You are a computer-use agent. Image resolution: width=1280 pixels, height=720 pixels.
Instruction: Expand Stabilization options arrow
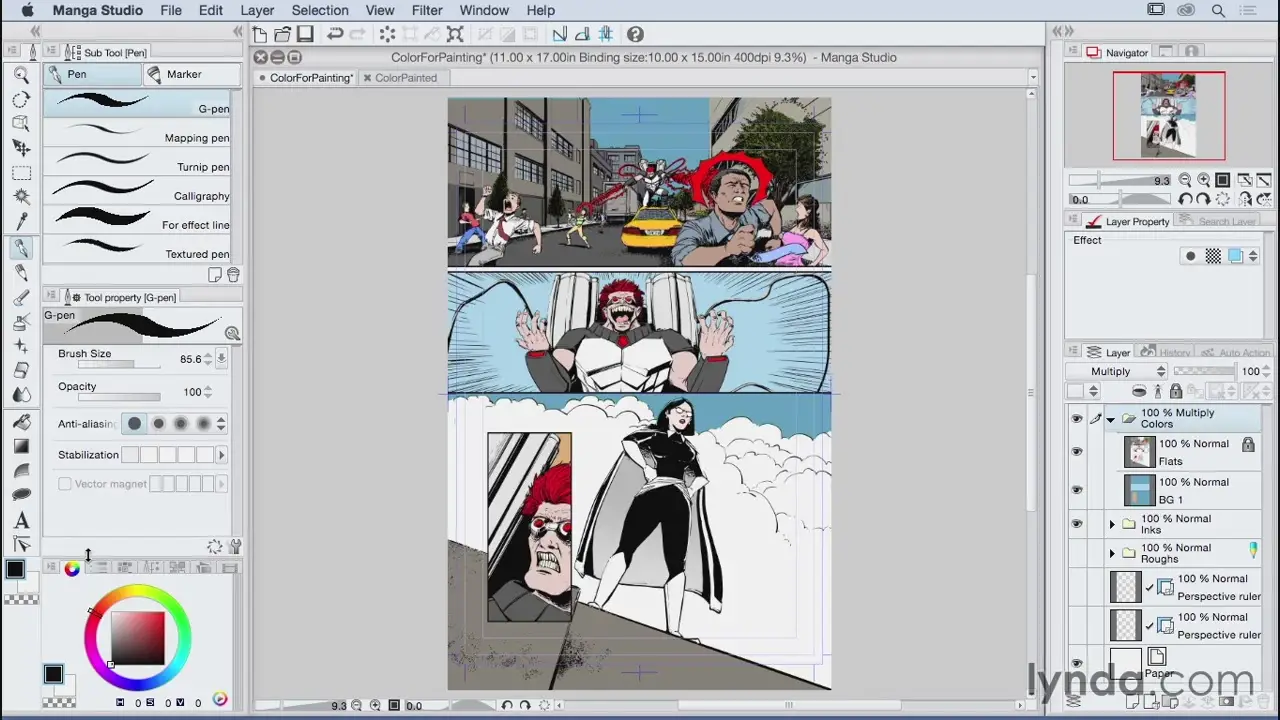point(222,455)
